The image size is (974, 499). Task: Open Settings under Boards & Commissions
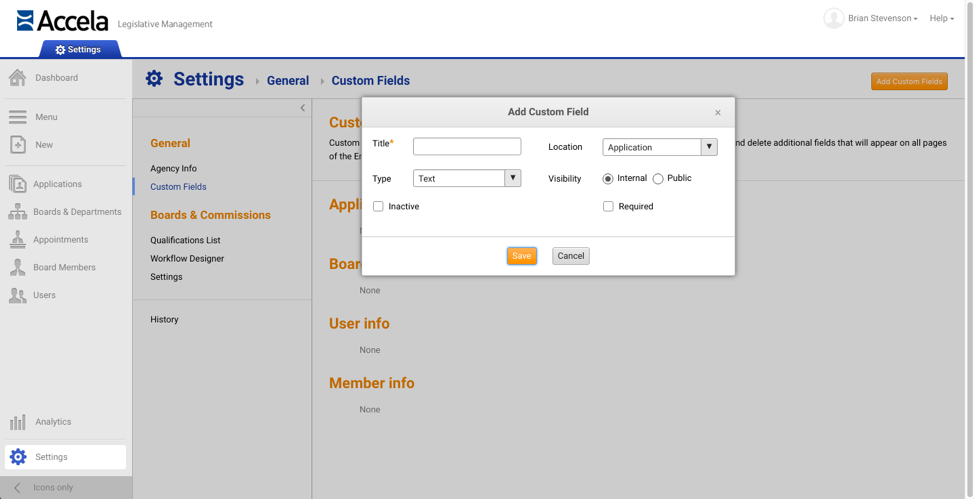click(166, 277)
